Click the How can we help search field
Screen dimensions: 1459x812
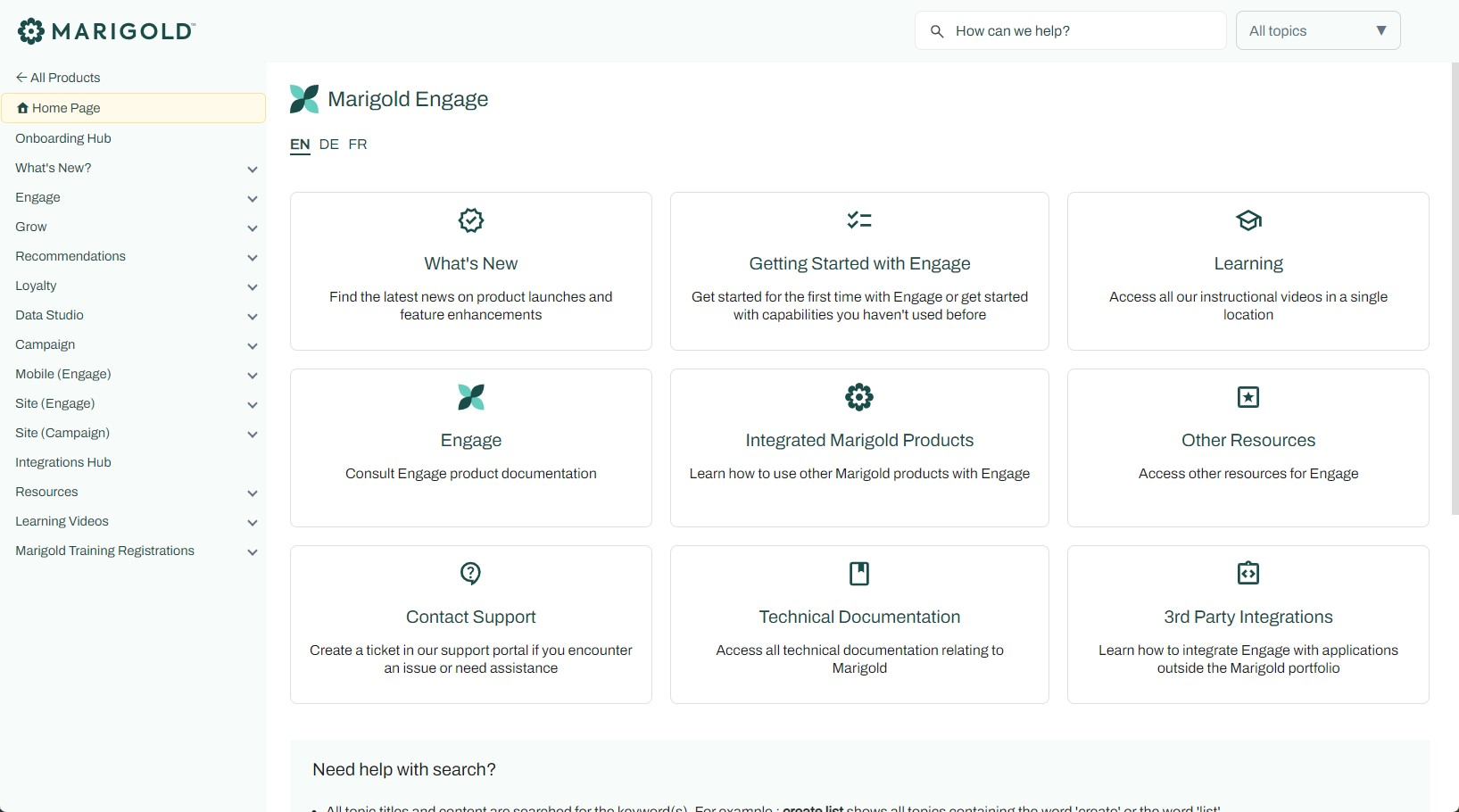click(1080, 31)
